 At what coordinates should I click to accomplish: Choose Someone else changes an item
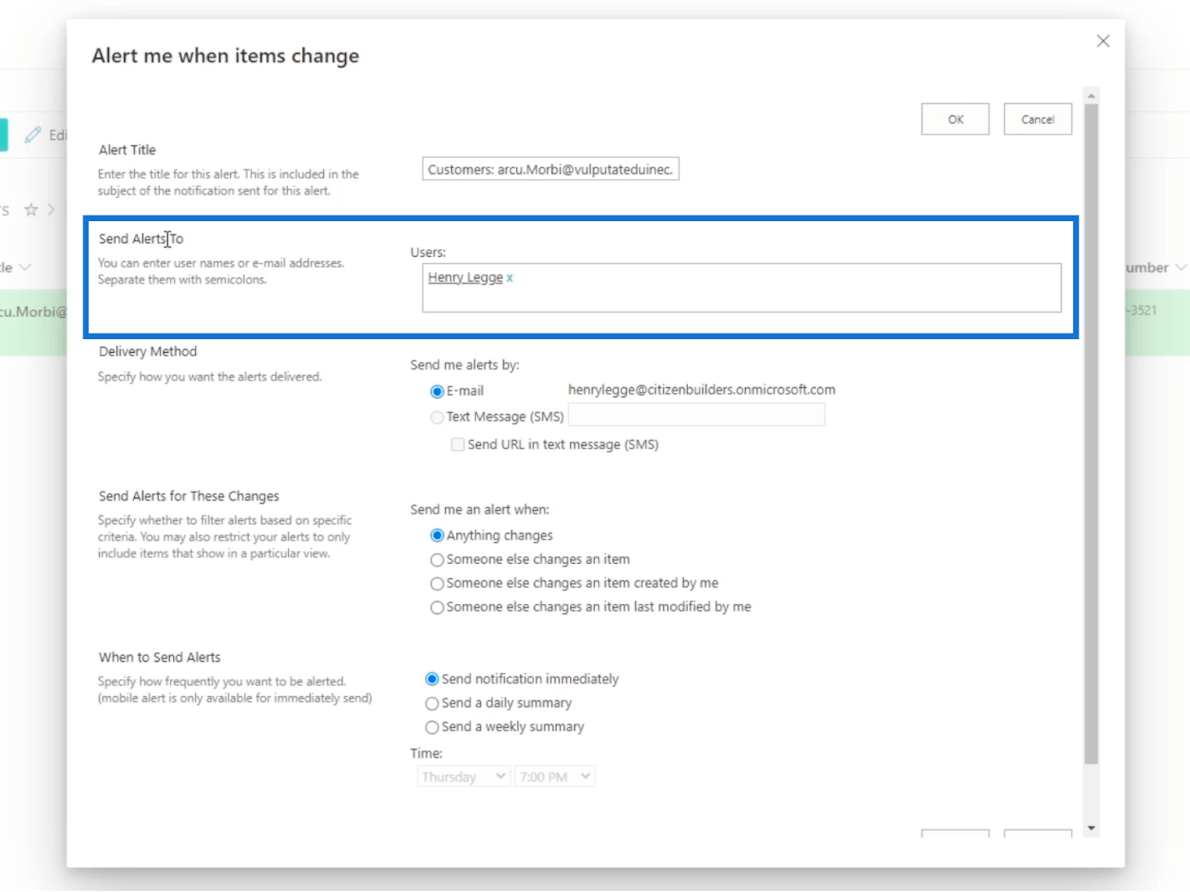[436, 560]
